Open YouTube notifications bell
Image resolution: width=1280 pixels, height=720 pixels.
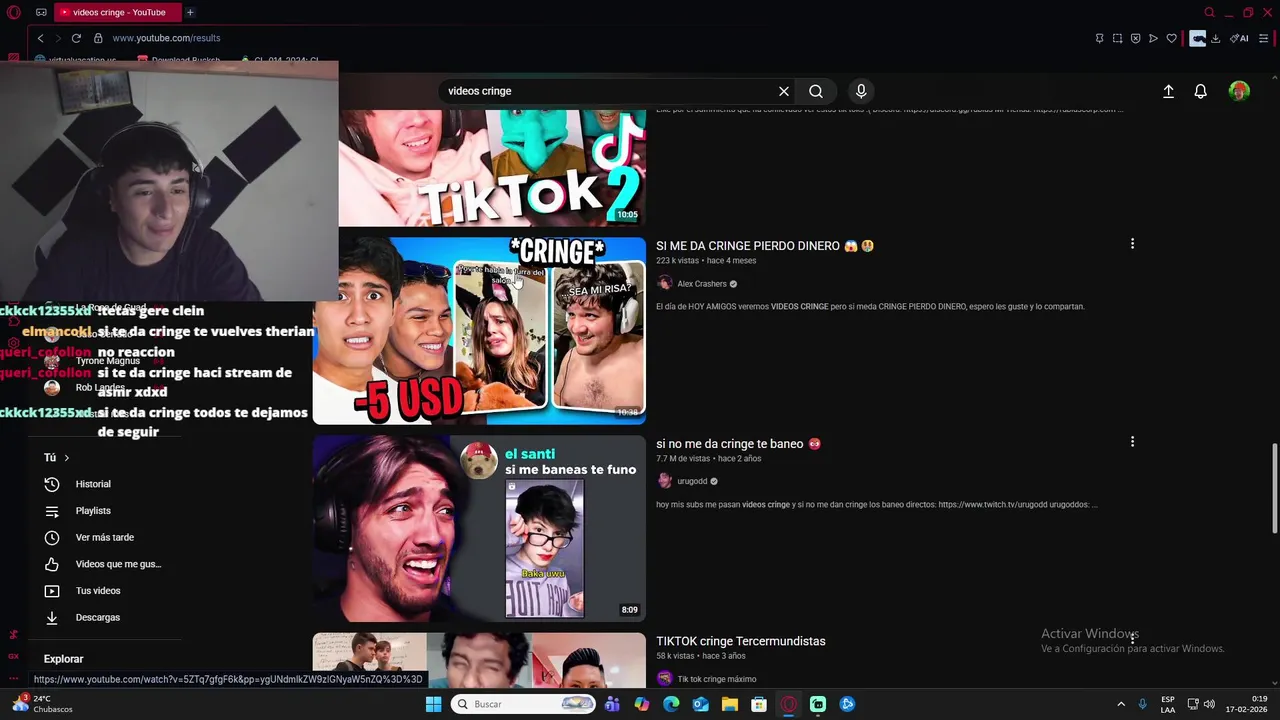point(1201,91)
